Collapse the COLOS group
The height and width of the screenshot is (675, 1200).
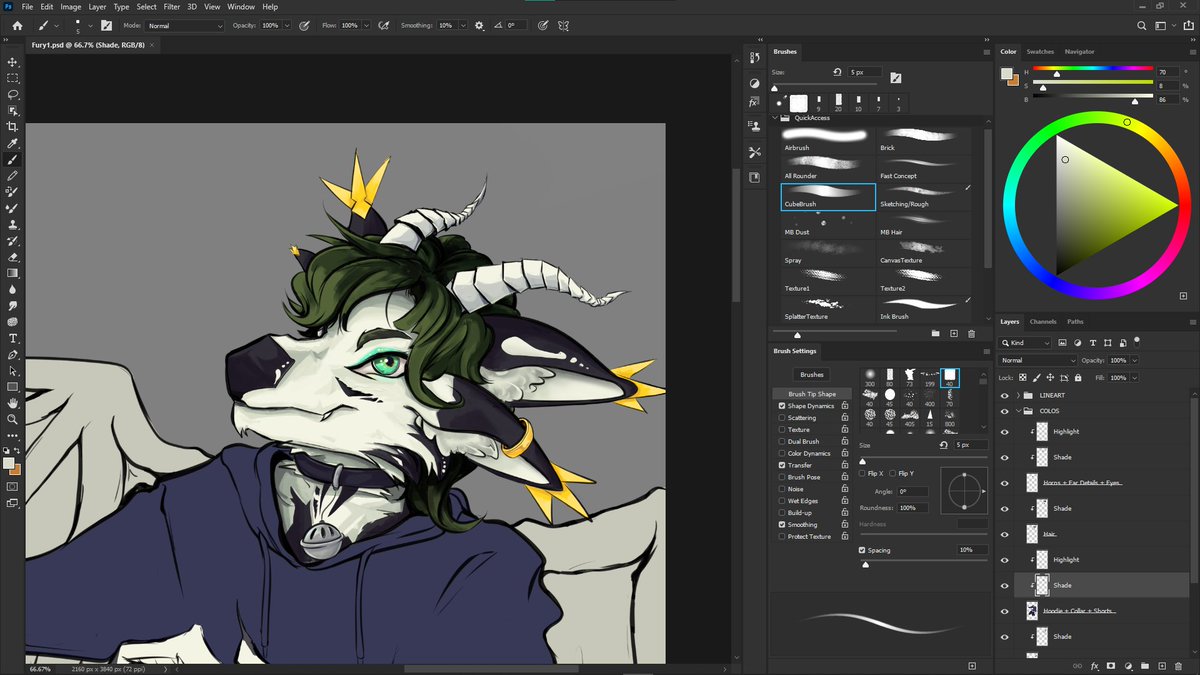[x=1018, y=411]
